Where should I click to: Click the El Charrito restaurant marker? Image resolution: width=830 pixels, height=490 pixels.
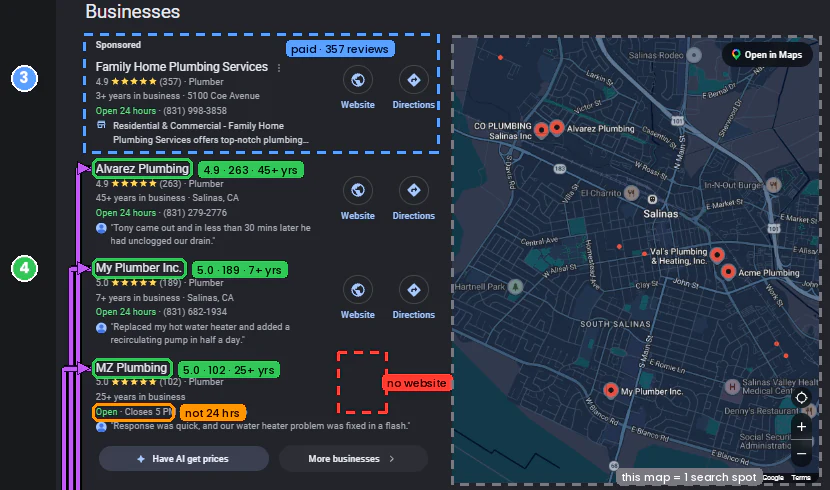[631, 193]
